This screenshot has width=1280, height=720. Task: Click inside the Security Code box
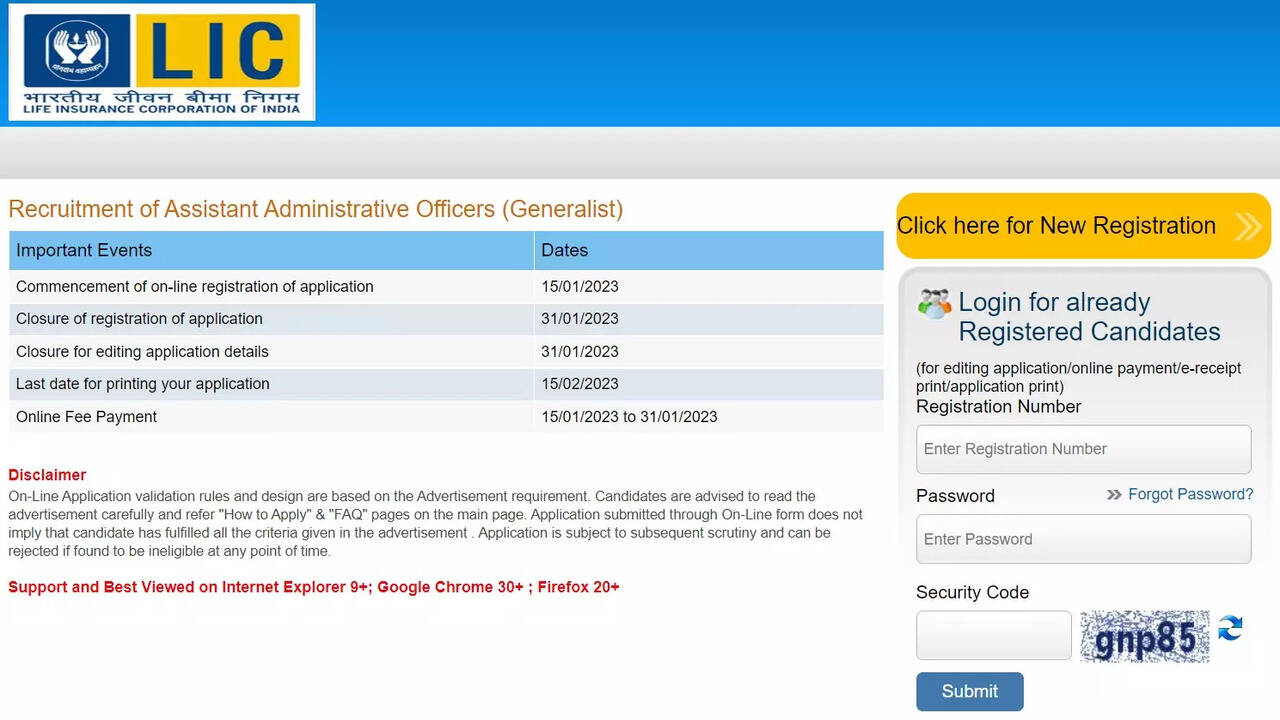tap(993, 635)
